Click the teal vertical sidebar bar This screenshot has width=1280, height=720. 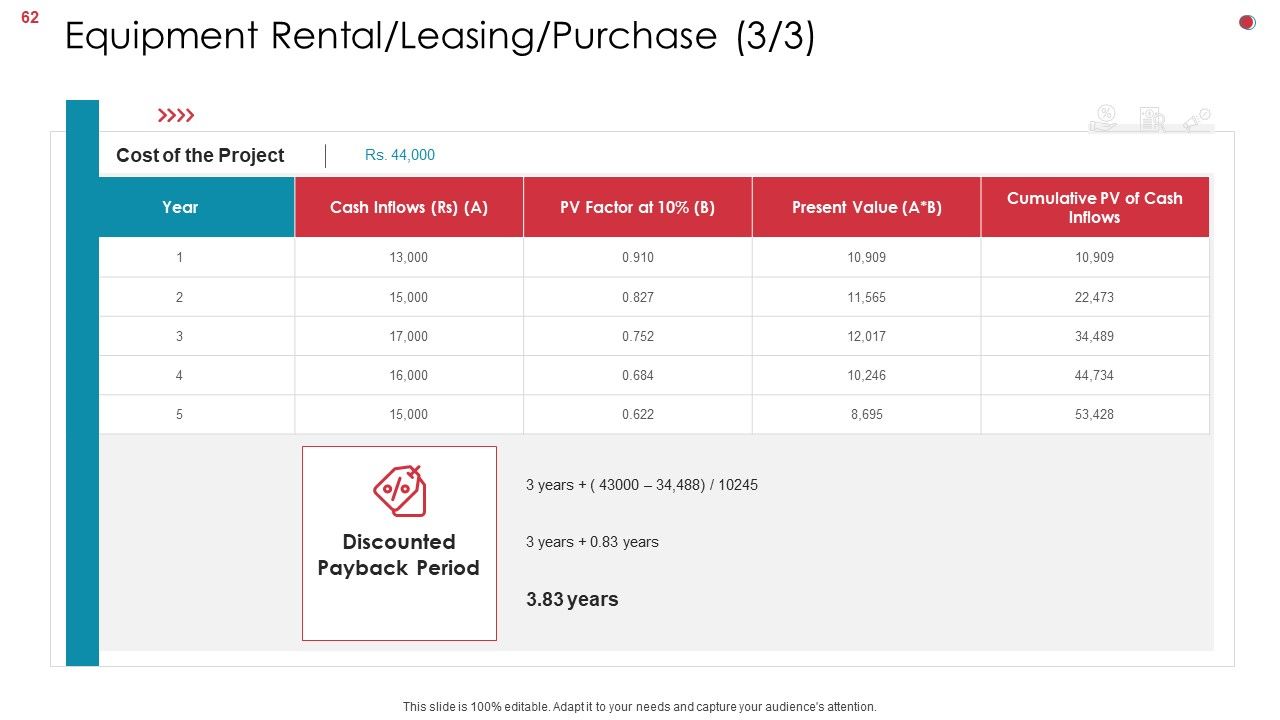coord(82,383)
